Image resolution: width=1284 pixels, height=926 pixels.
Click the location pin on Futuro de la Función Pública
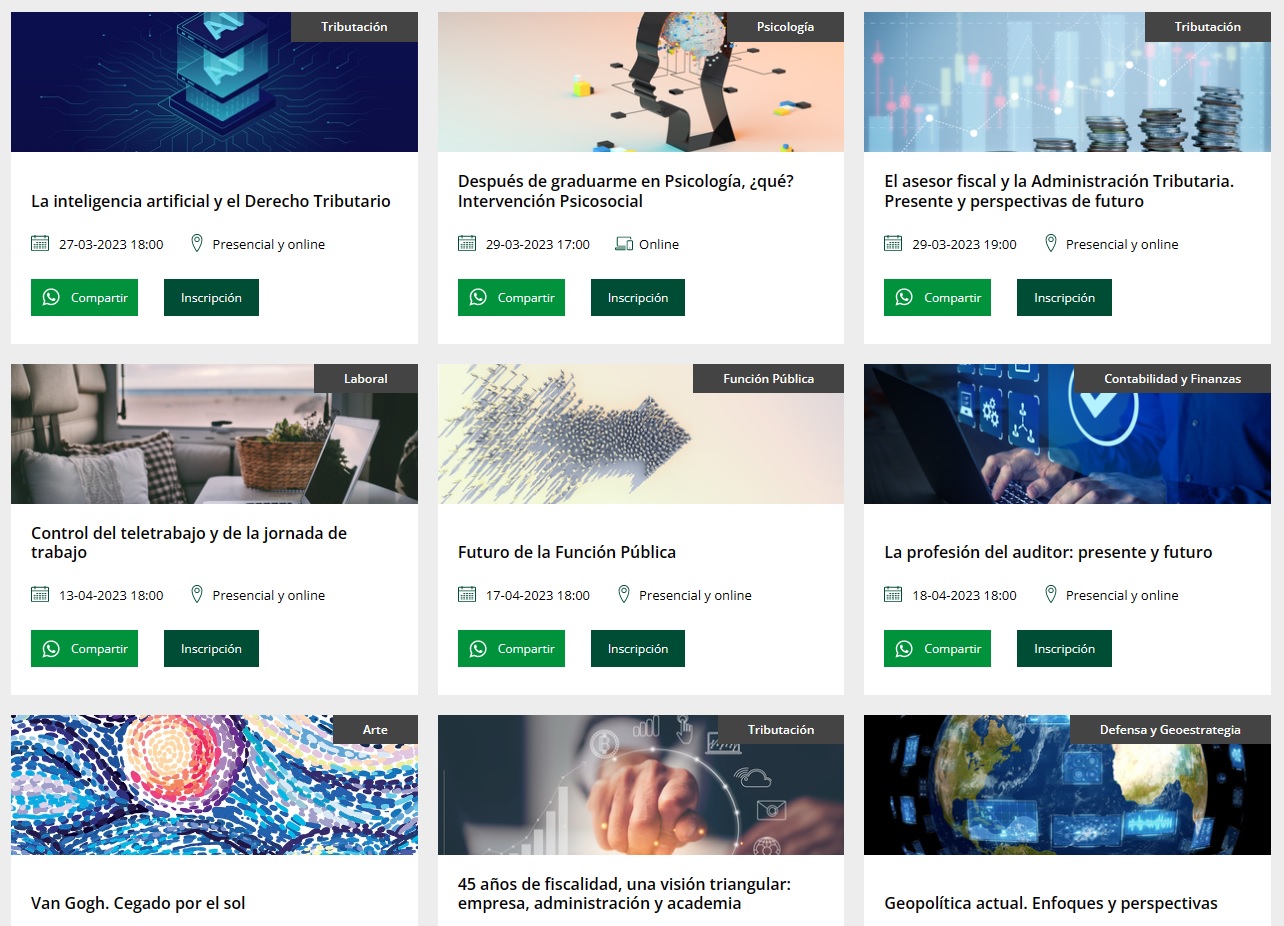pyautogui.click(x=624, y=594)
